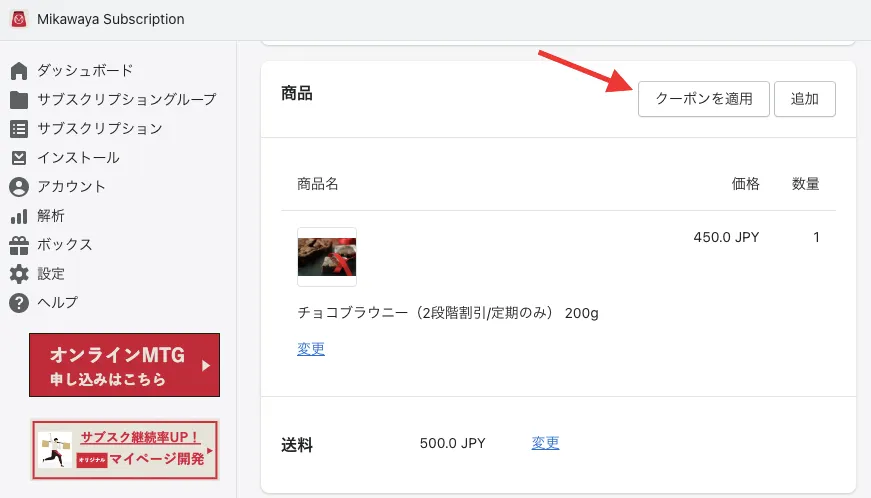Open the ダッシュボード menu item

tap(85, 71)
